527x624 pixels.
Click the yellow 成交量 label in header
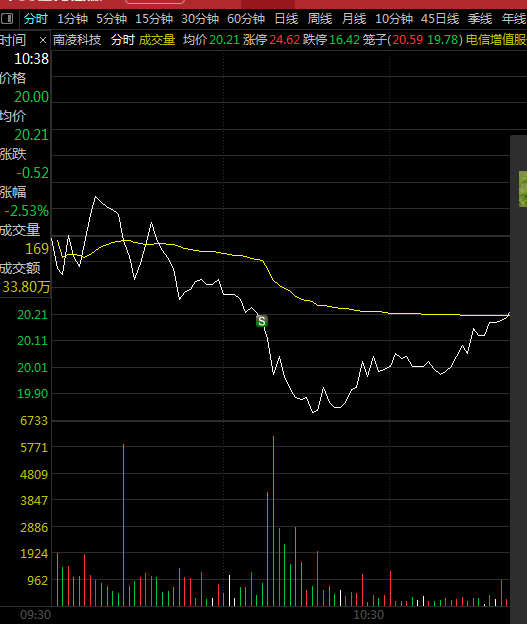tap(157, 40)
